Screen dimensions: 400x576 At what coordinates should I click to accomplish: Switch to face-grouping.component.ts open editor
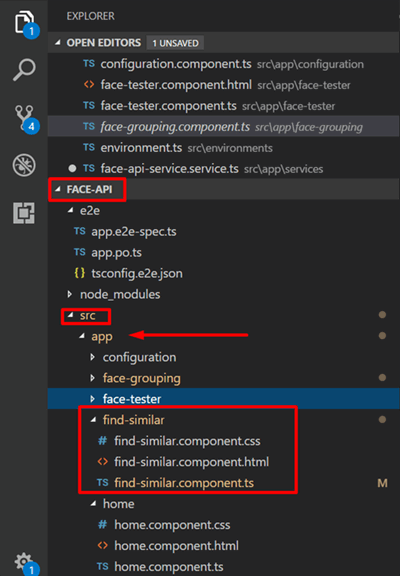175,127
